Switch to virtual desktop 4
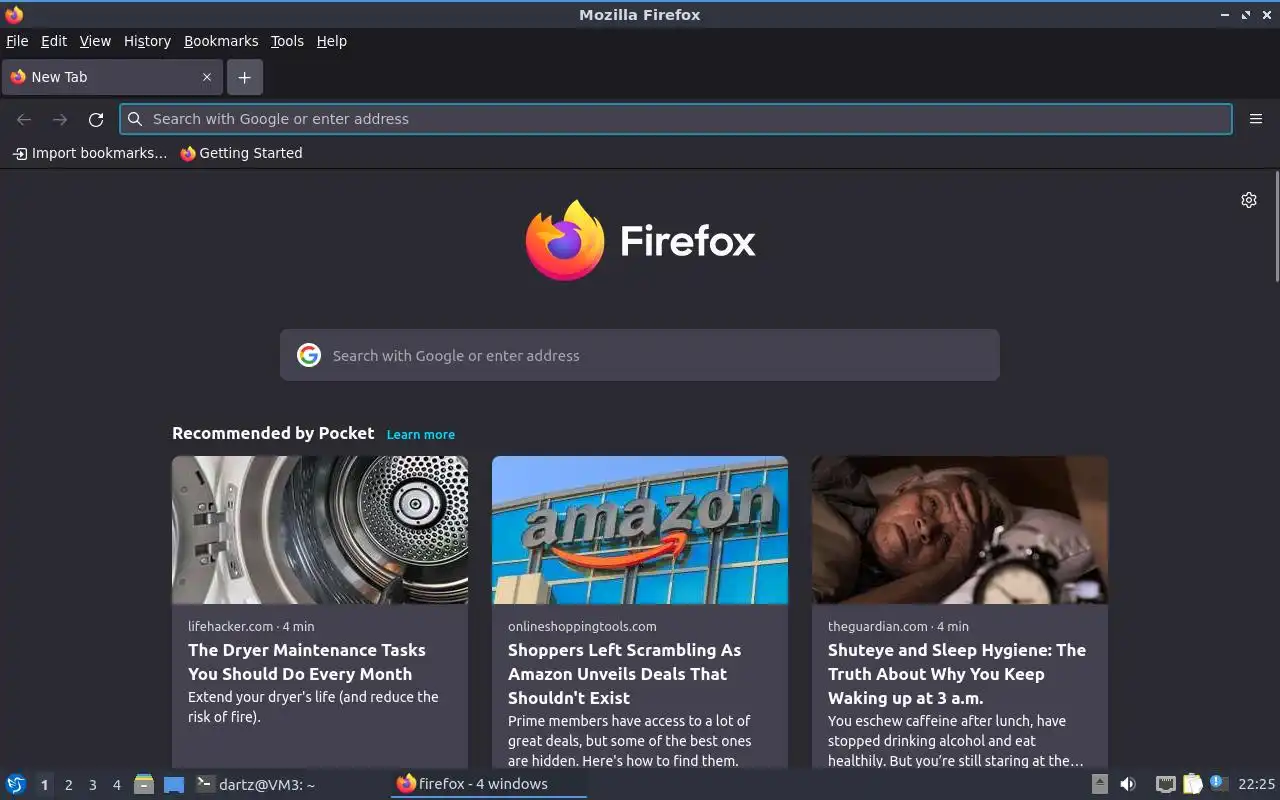1280x800 pixels. pyautogui.click(x=116, y=785)
